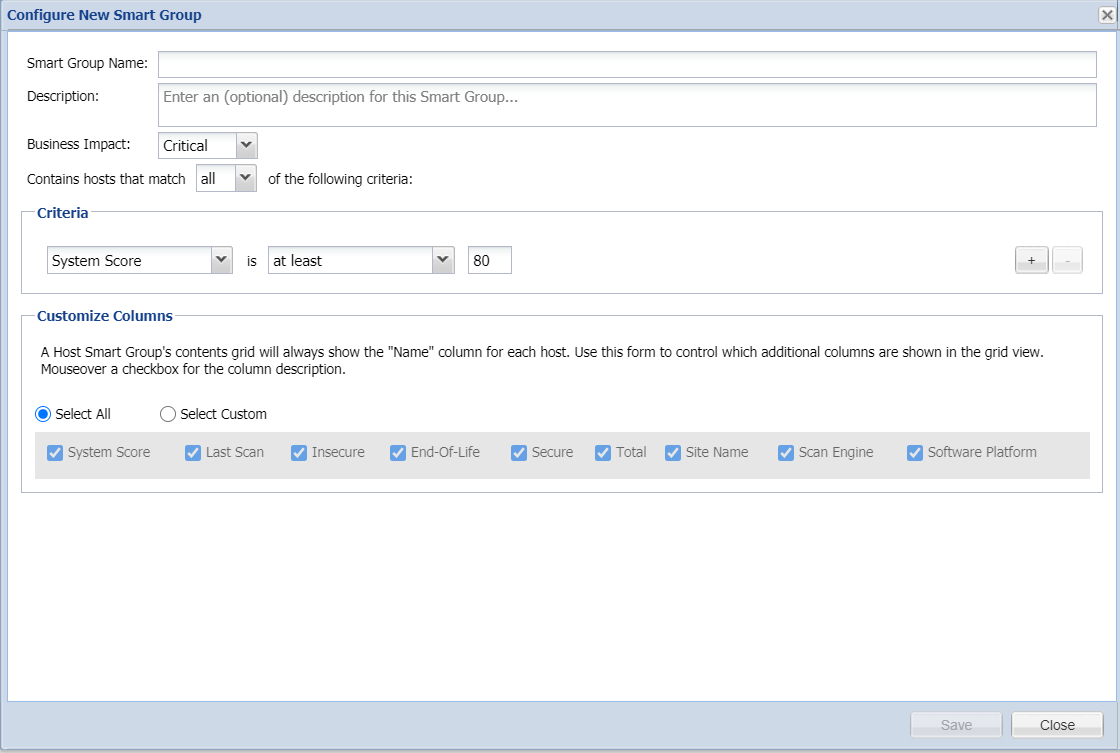Uncheck the Last Scan column checkbox
Screen dimensions: 1120x753
pos(193,453)
